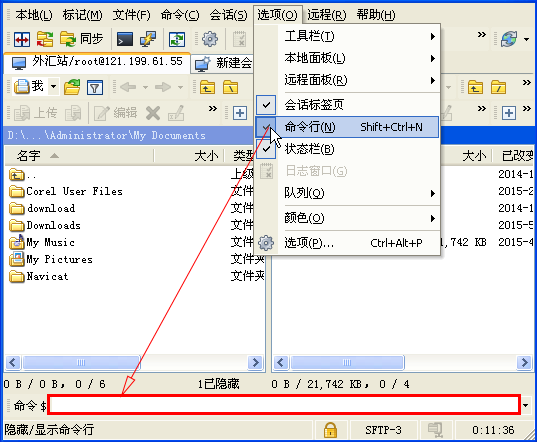Open preferences gear icon in toolbar
Image resolution: width=537 pixels, height=442 pixels.
coord(210,39)
